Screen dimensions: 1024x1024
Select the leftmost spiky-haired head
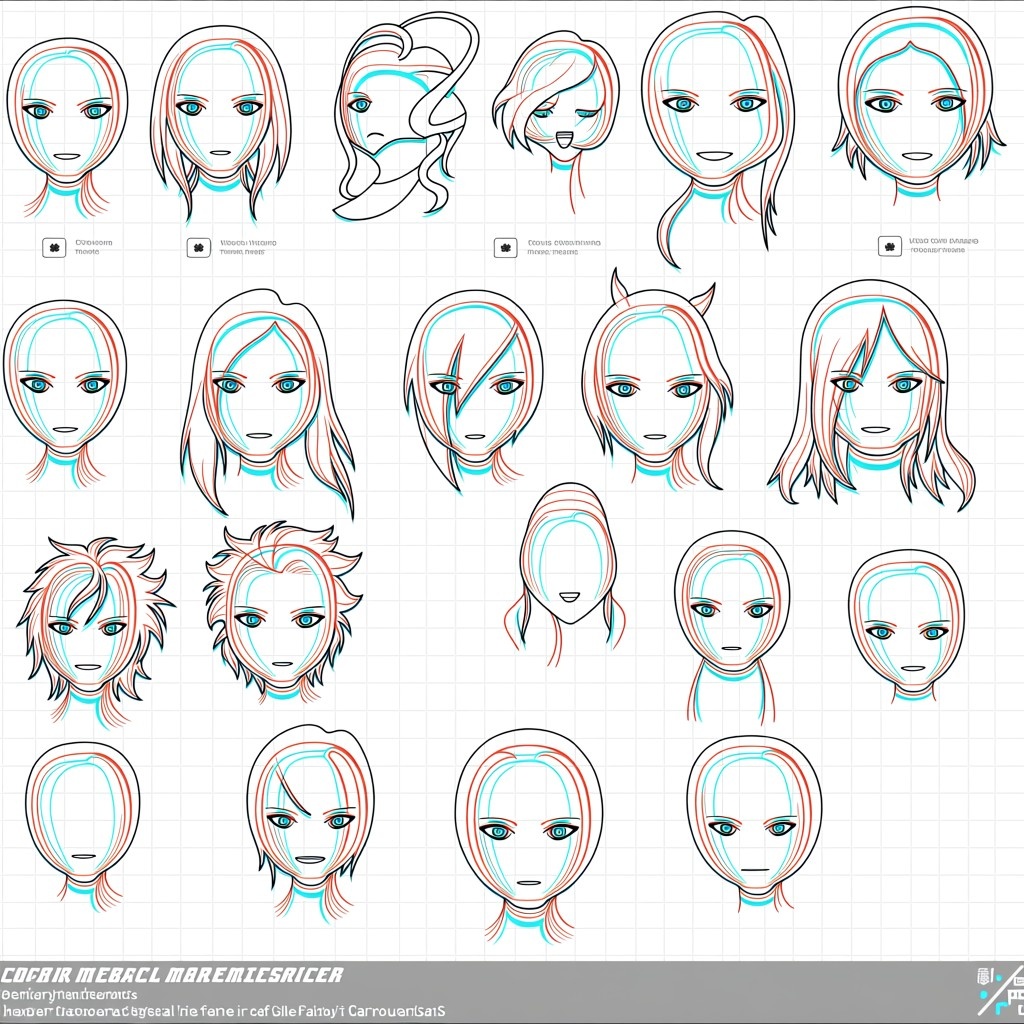point(90,620)
